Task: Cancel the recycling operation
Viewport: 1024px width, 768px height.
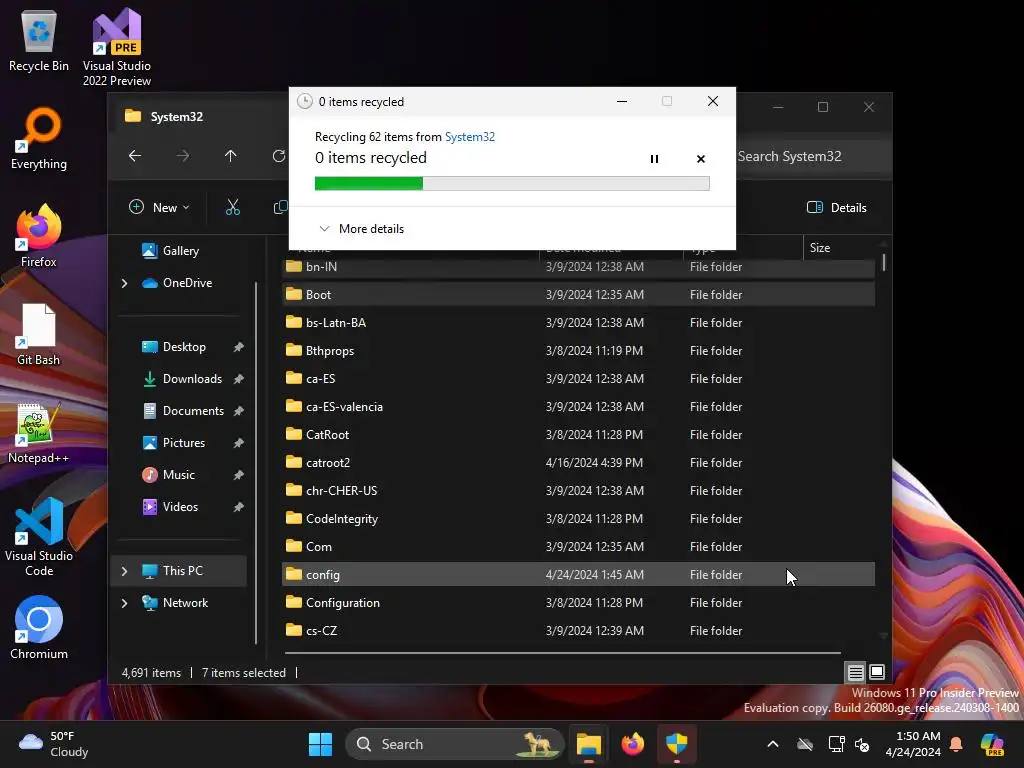Action: (x=701, y=159)
